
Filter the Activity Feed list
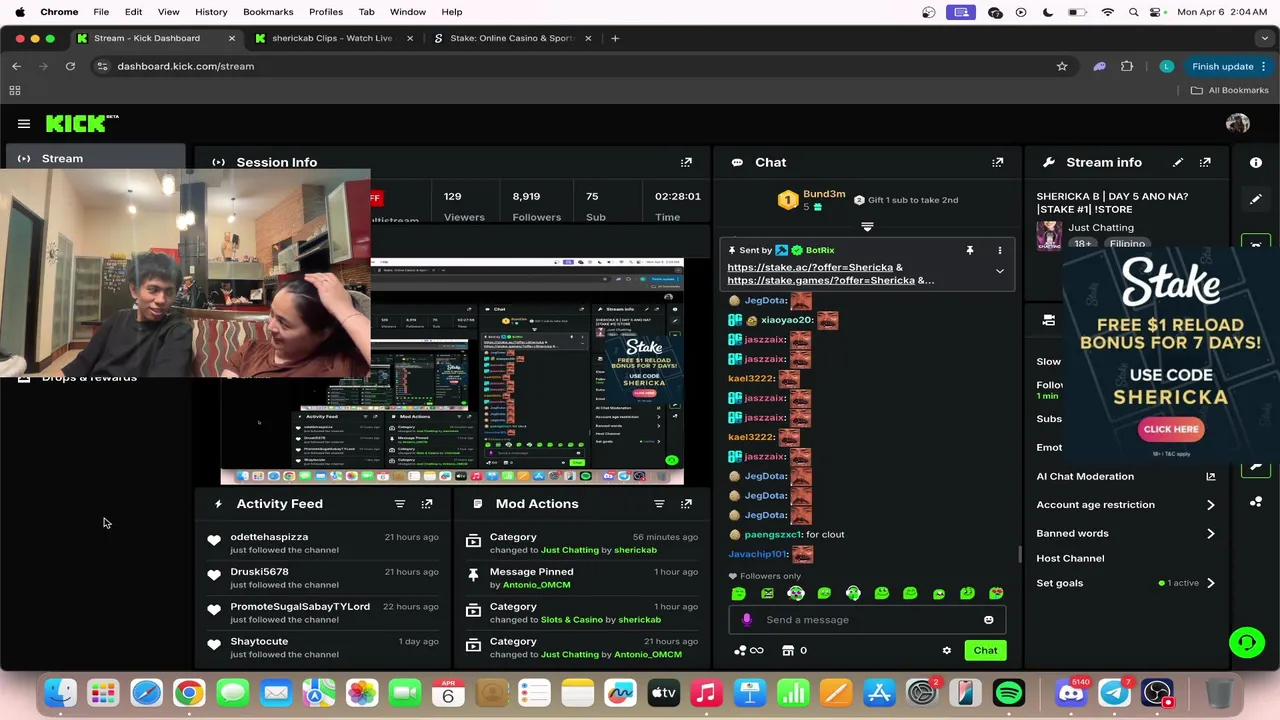[x=400, y=504]
